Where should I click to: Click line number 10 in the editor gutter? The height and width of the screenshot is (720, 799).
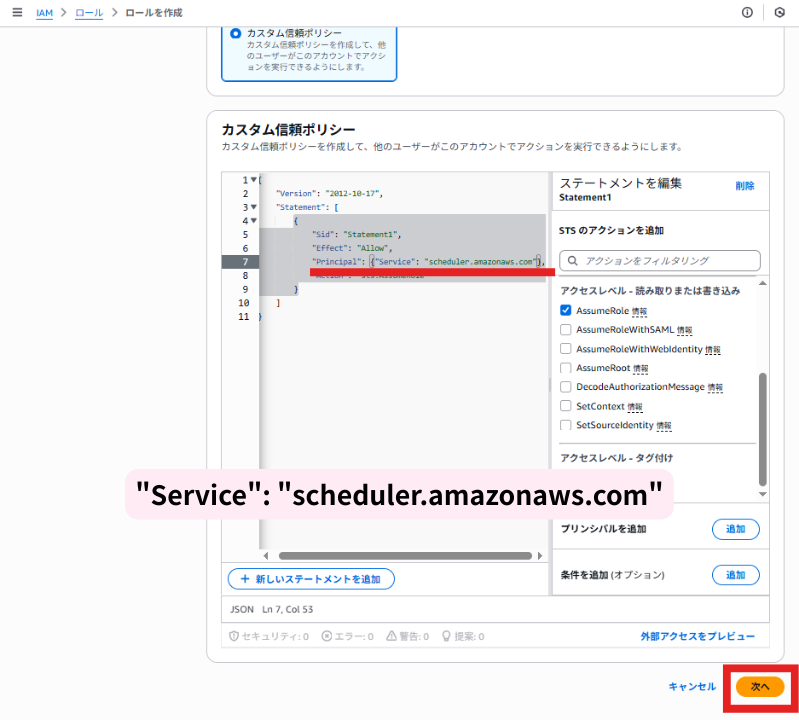pos(244,303)
